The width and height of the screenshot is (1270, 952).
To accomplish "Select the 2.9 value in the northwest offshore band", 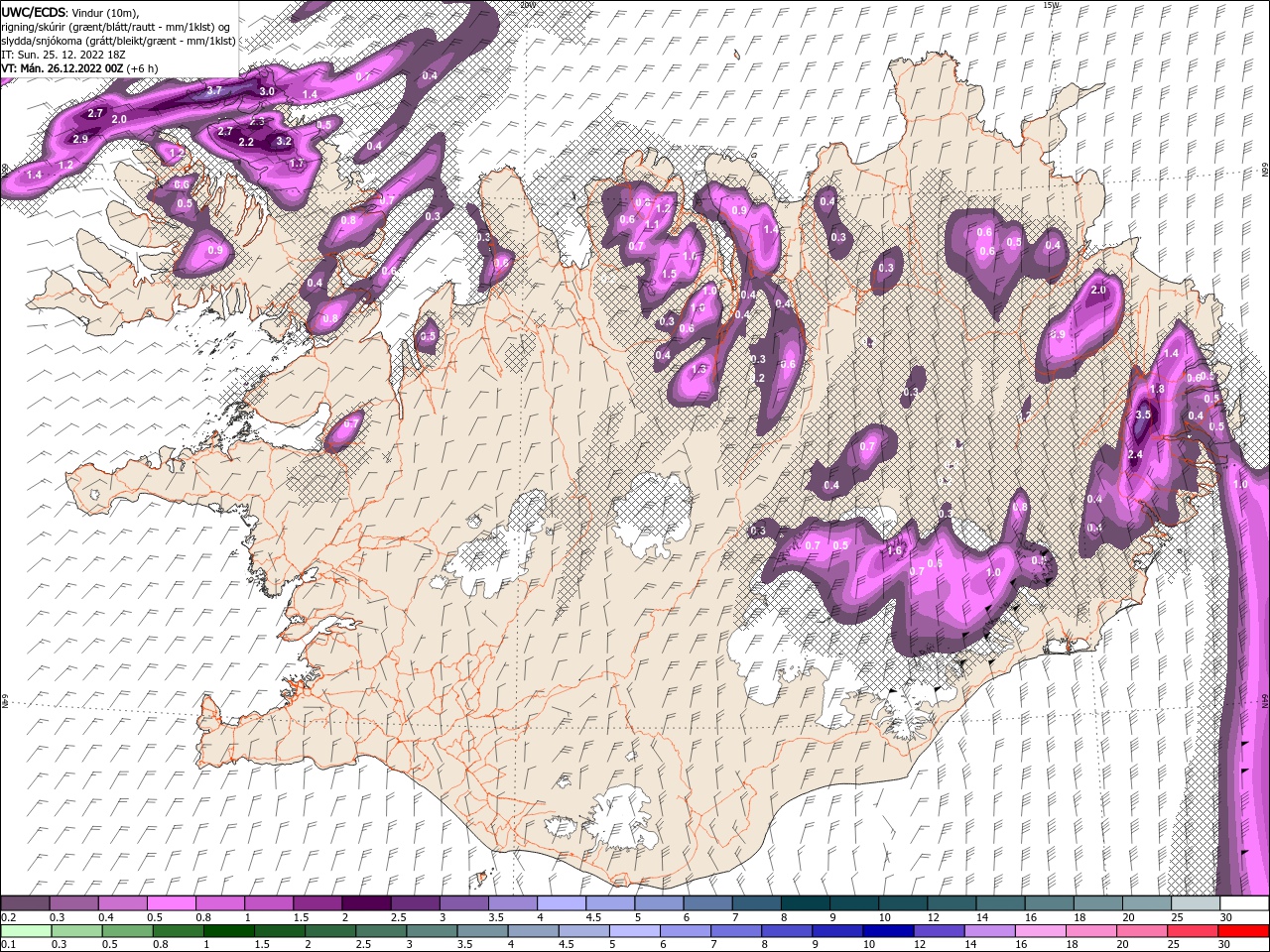I will click(x=80, y=139).
